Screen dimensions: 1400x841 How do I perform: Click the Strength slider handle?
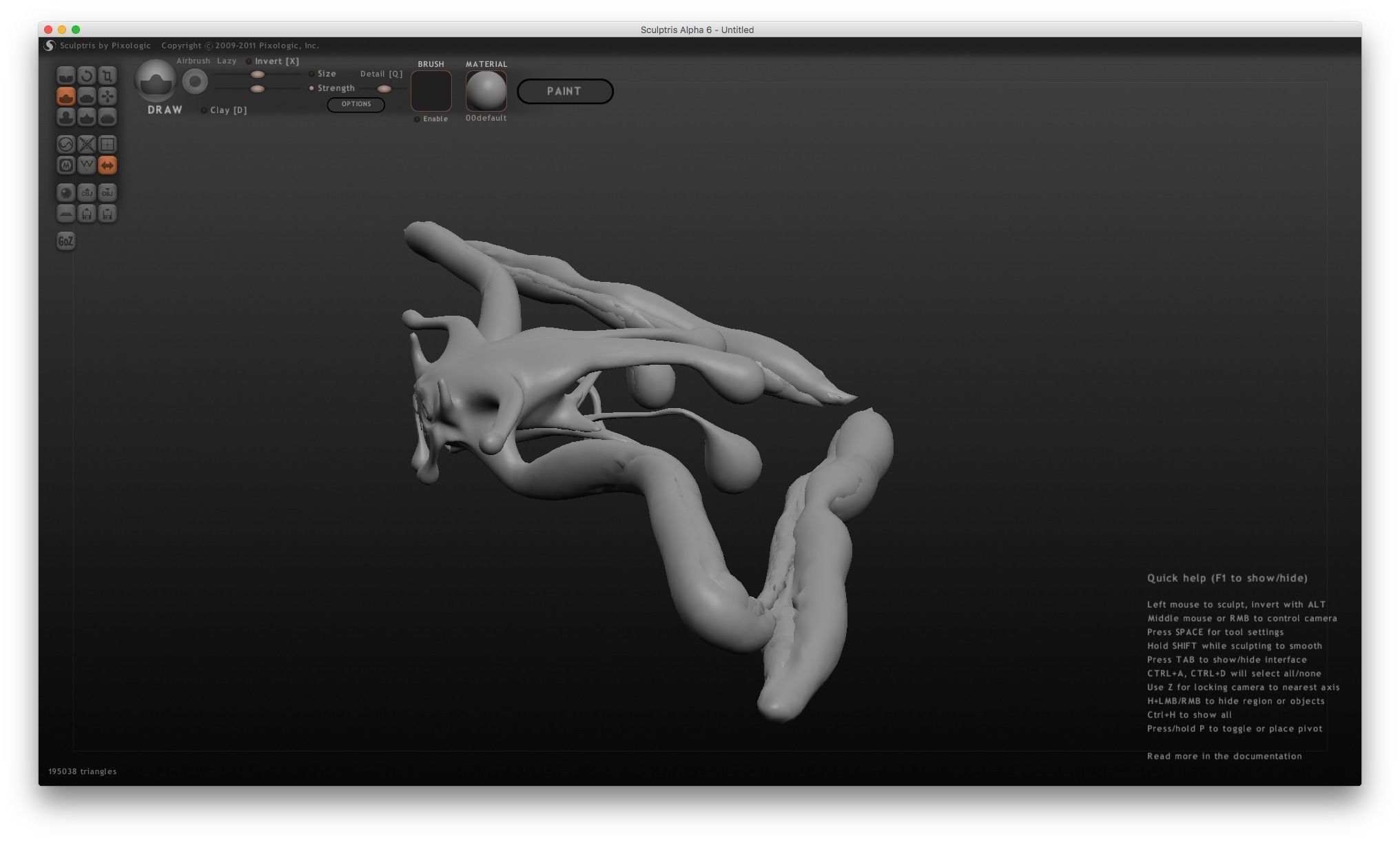pyautogui.click(x=257, y=89)
